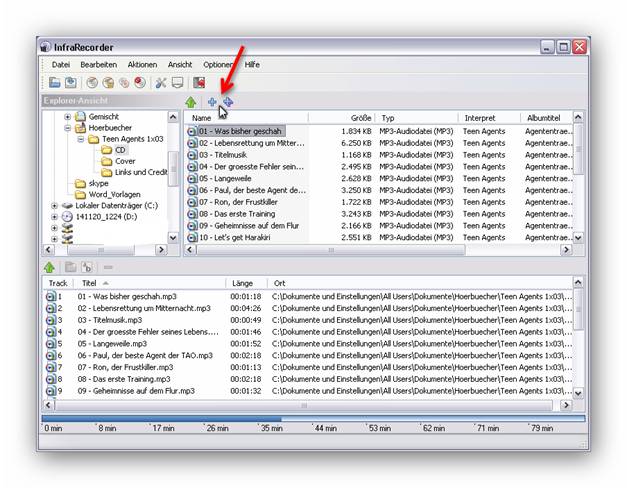
Task: Click track list scroll right arrow
Action: (566, 405)
